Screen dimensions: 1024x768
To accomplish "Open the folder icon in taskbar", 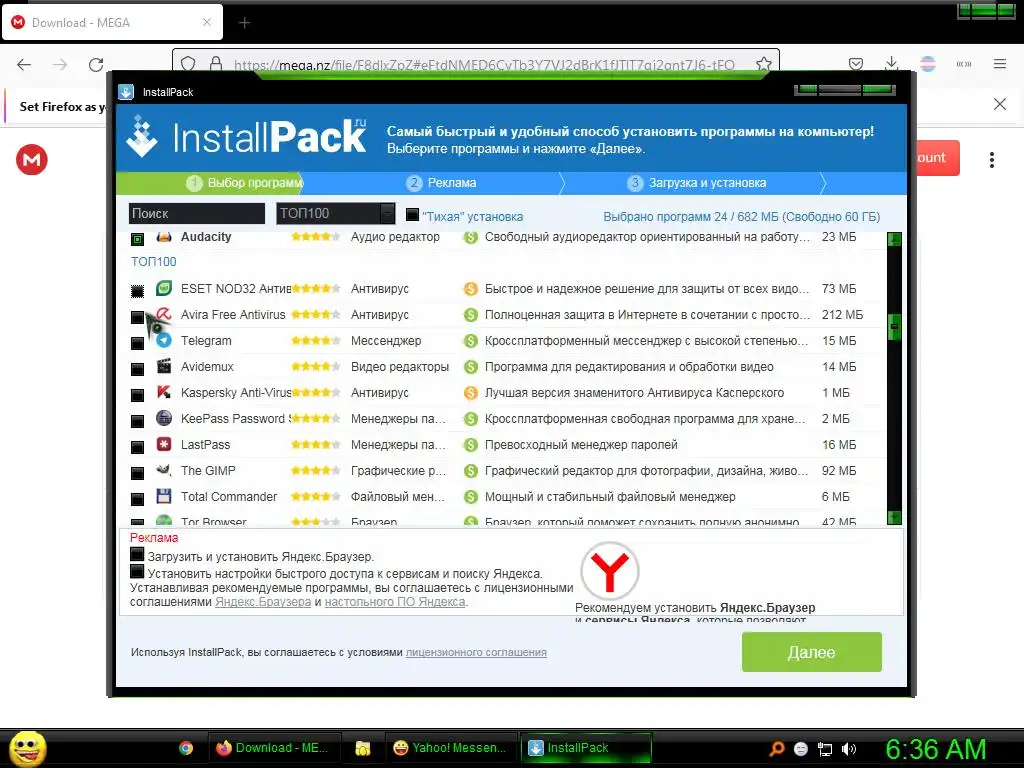I will (362, 748).
